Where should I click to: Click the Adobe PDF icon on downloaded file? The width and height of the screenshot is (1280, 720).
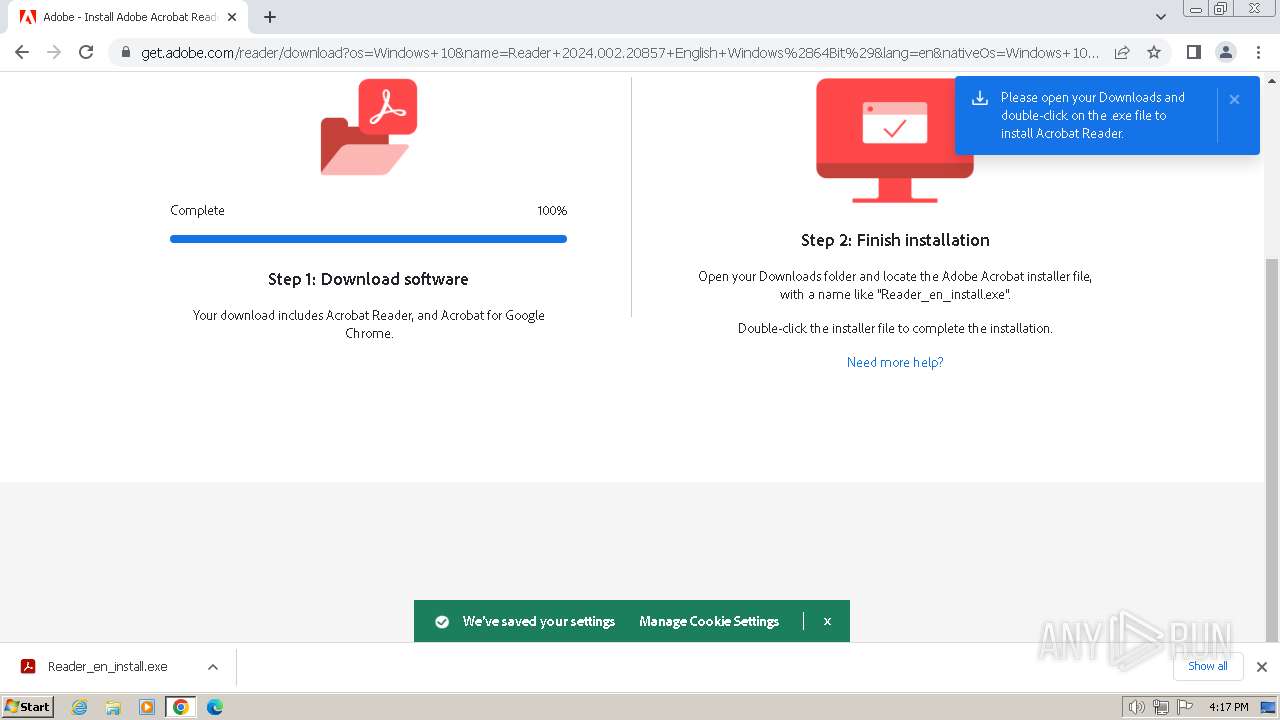tap(28, 667)
